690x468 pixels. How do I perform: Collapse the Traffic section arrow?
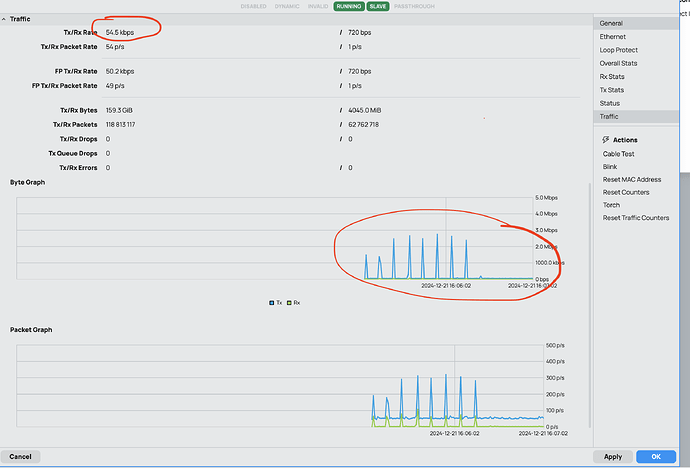click(5, 18)
